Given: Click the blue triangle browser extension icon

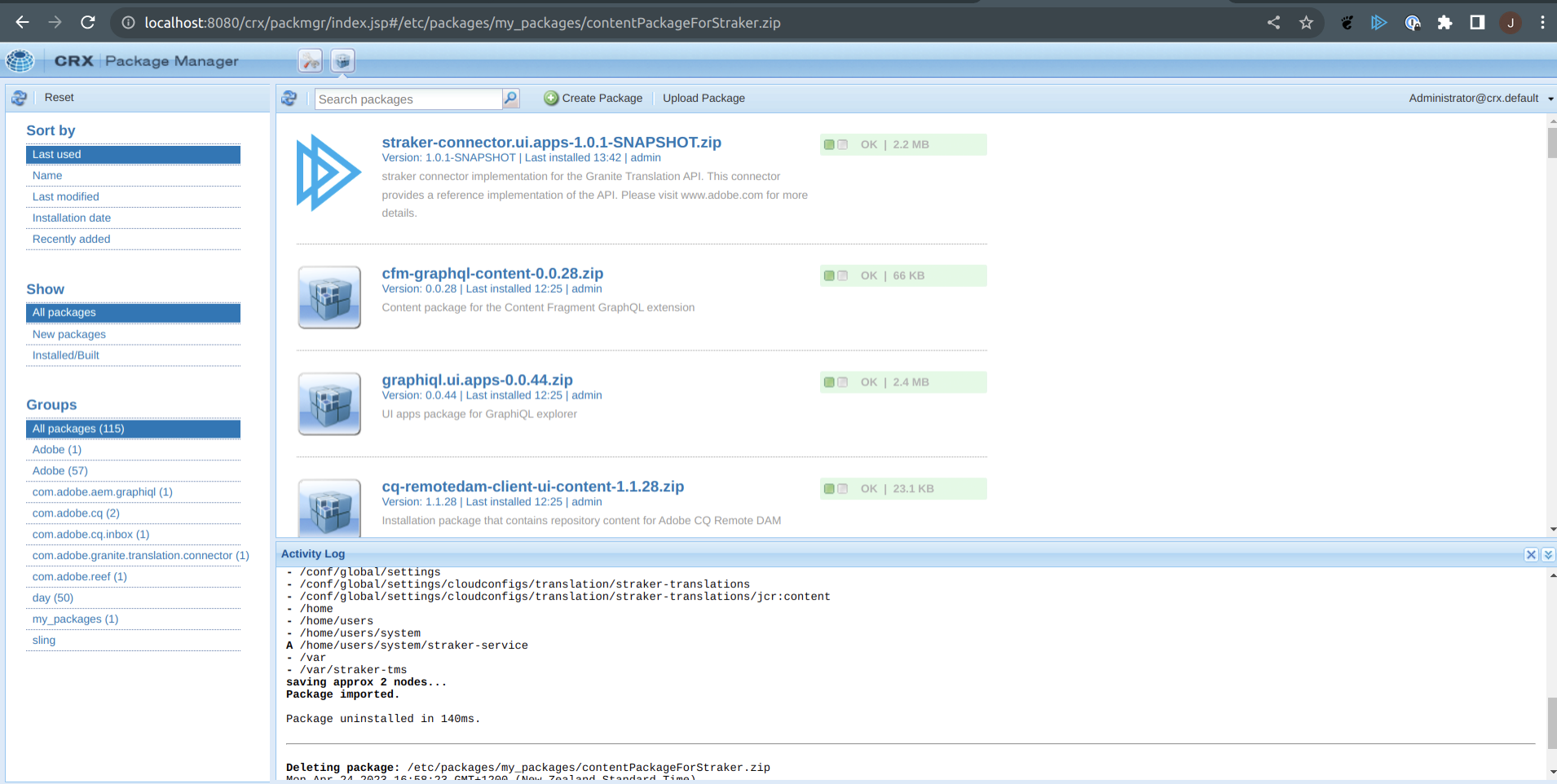Looking at the screenshot, I should click(1378, 23).
